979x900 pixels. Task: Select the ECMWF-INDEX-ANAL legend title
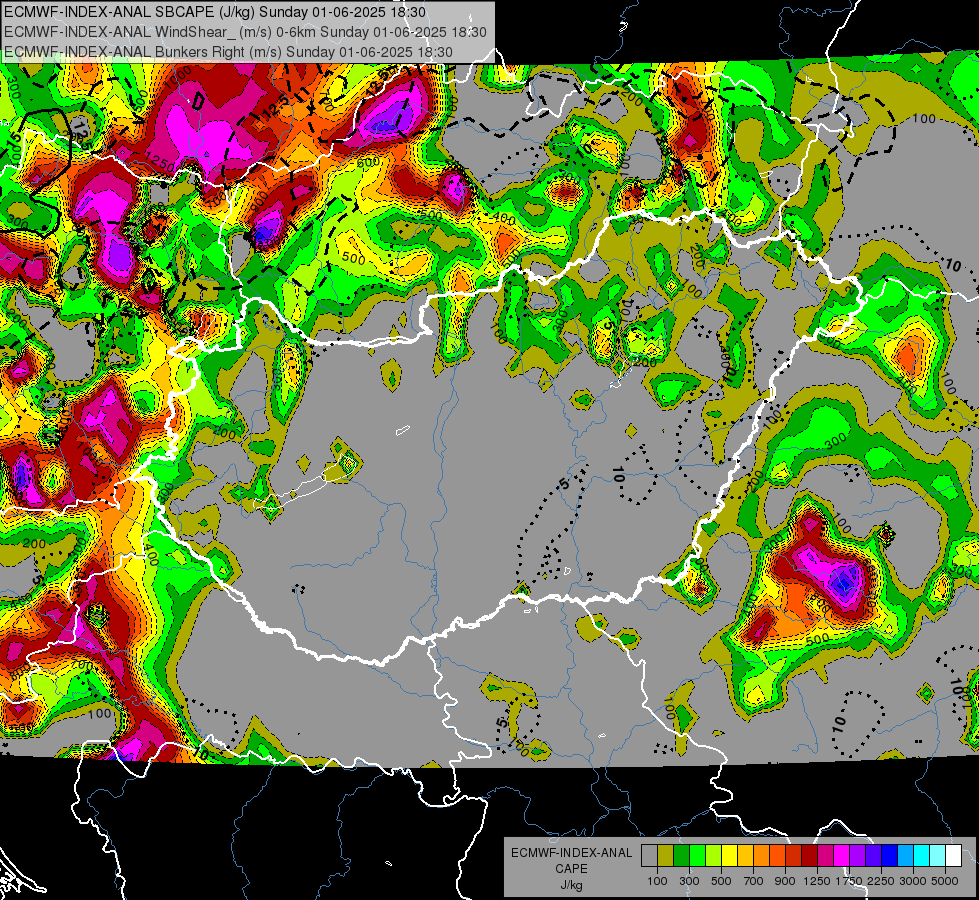point(571,853)
